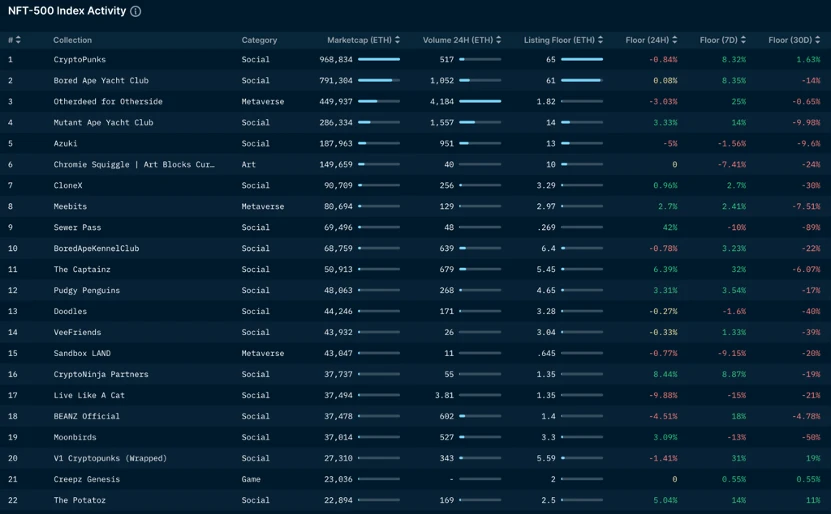
Task: Select the CryptoNinja Partners row name
Action: click(101, 374)
